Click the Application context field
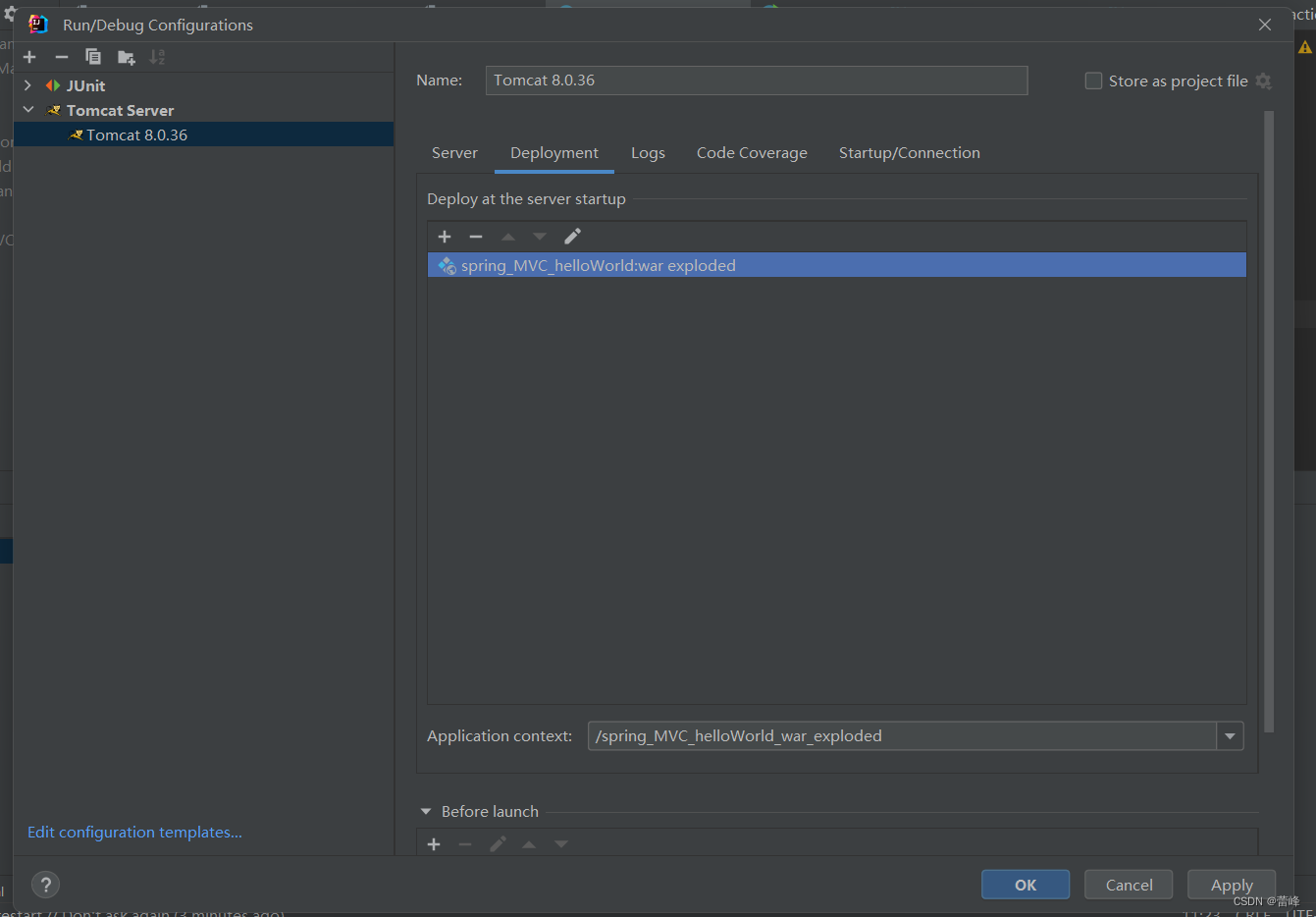 tap(902, 736)
